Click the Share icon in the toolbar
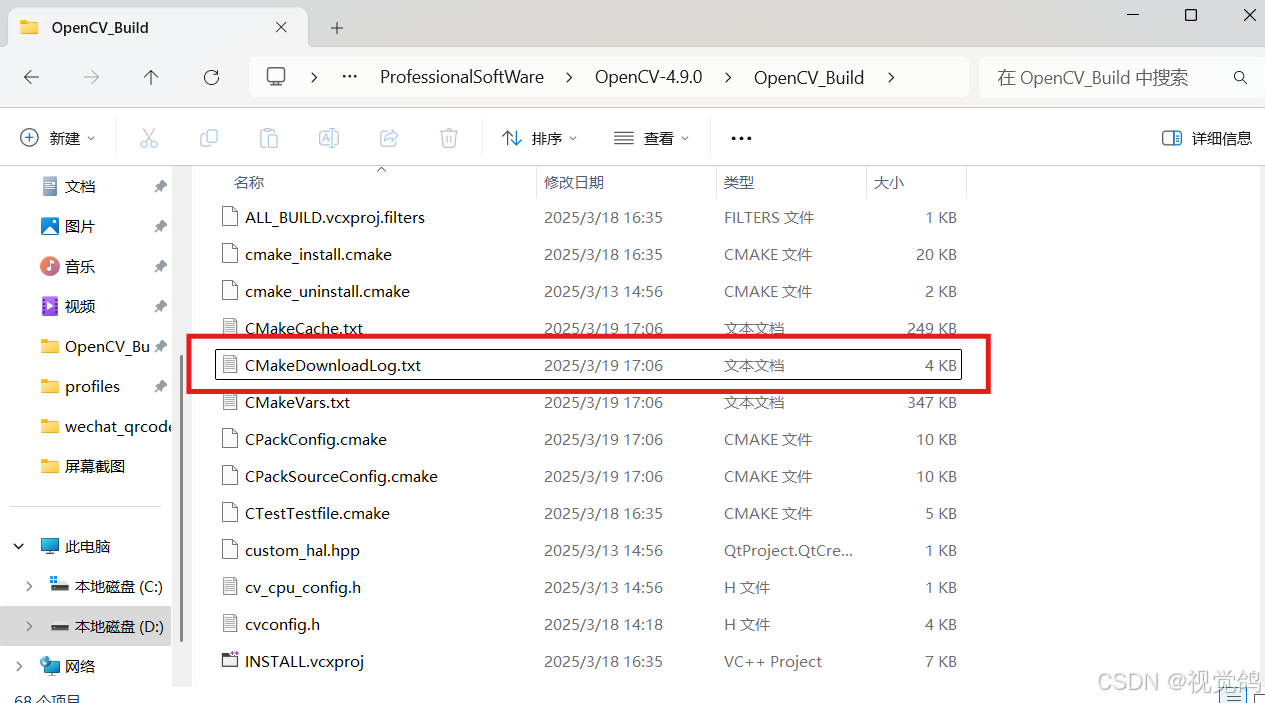This screenshot has width=1265, height=703. click(388, 138)
